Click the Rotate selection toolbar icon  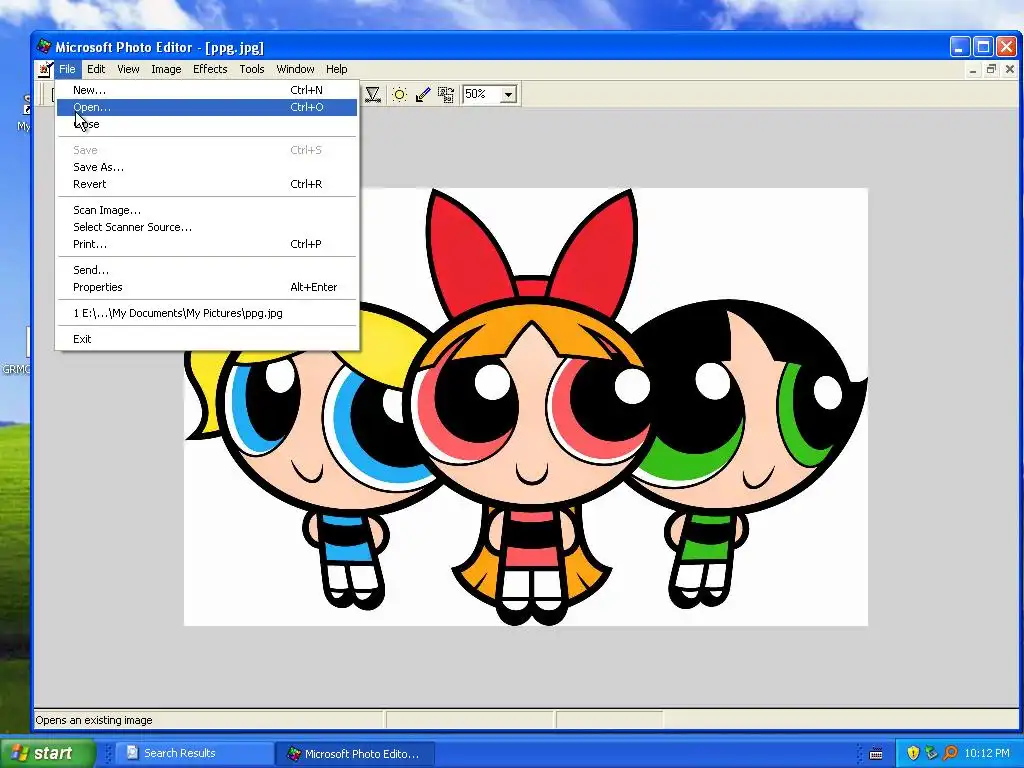[x=446, y=95]
